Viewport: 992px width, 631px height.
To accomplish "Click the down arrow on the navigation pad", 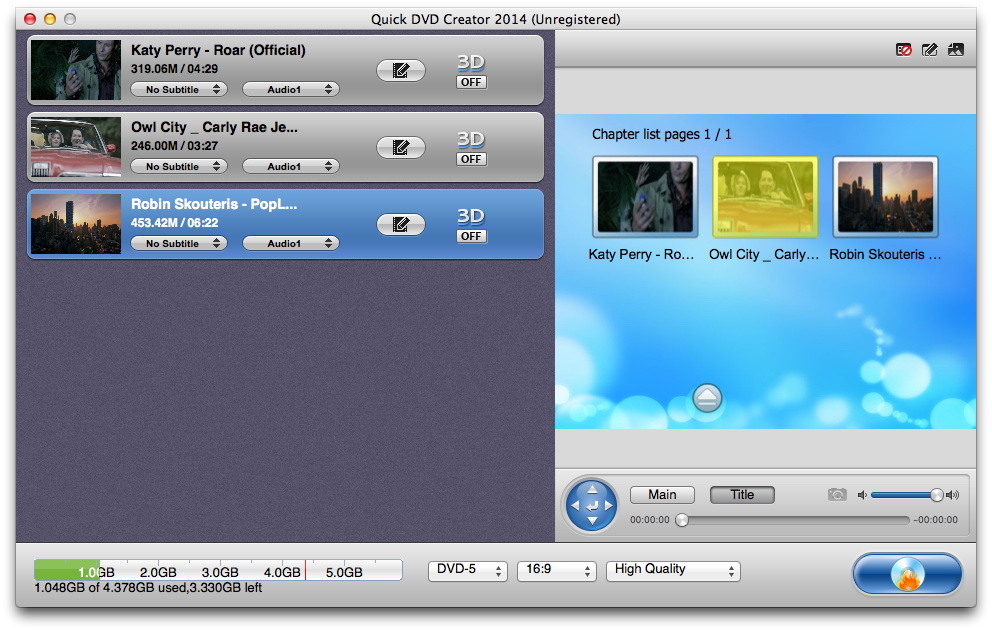I will [x=592, y=521].
